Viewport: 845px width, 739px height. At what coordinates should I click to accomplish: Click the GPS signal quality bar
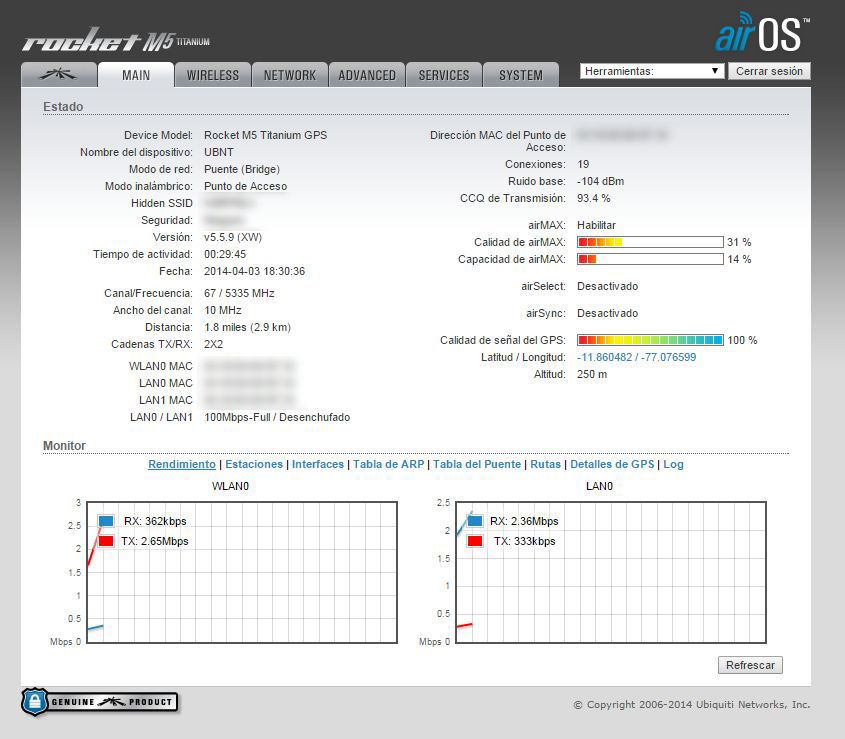[x=650, y=340]
